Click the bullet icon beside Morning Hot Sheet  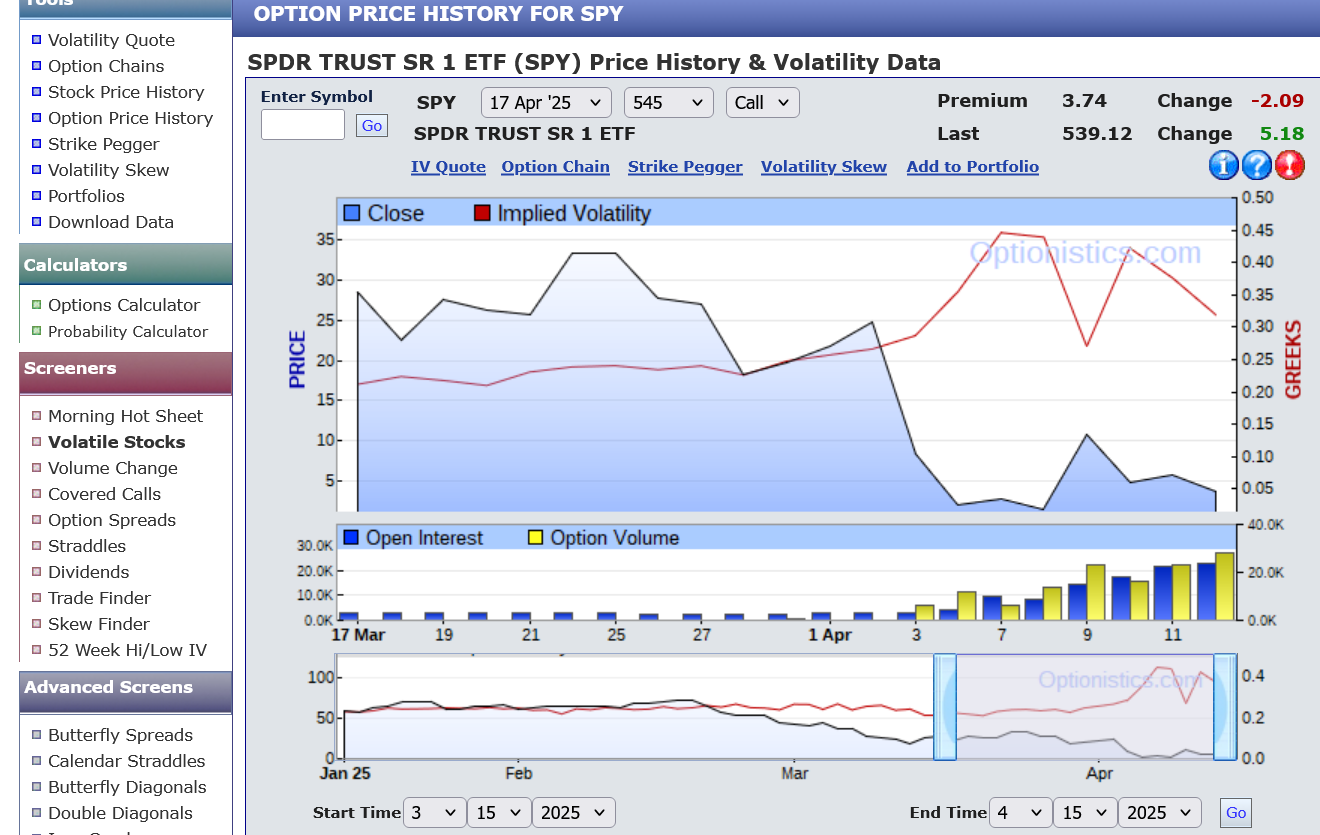pyautogui.click(x=37, y=416)
